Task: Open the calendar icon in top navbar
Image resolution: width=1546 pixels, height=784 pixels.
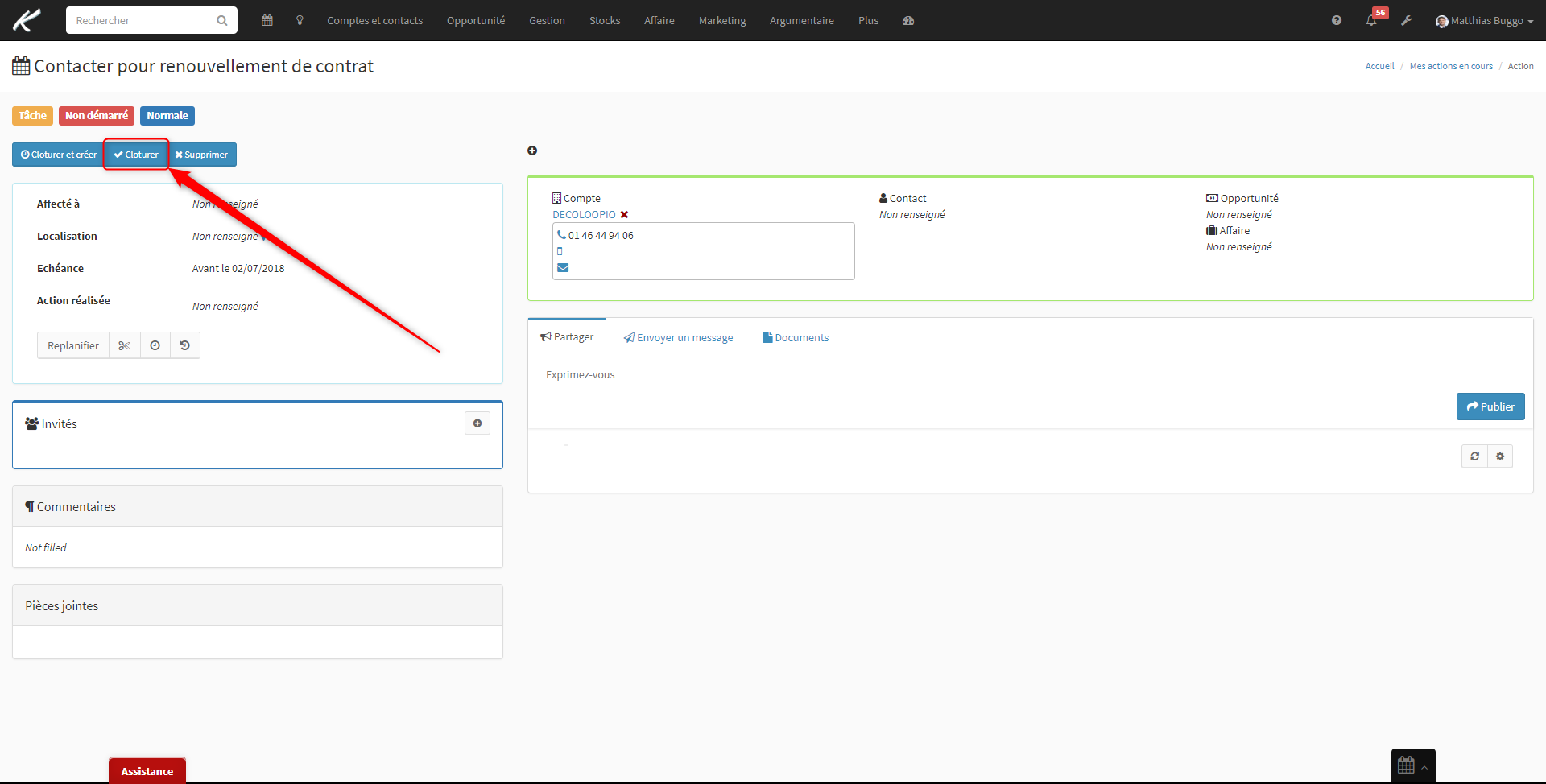Action: 267,20
